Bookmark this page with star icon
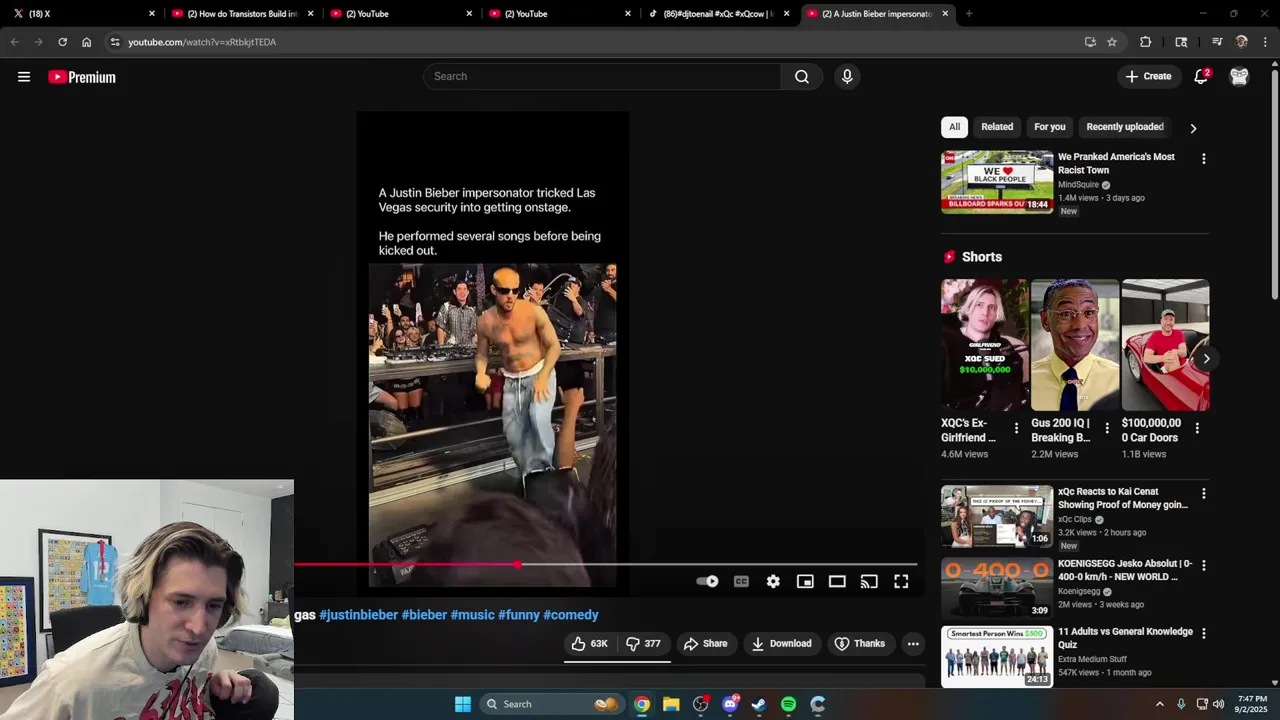This screenshot has width=1280, height=720. pyautogui.click(x=1112, y=42)
